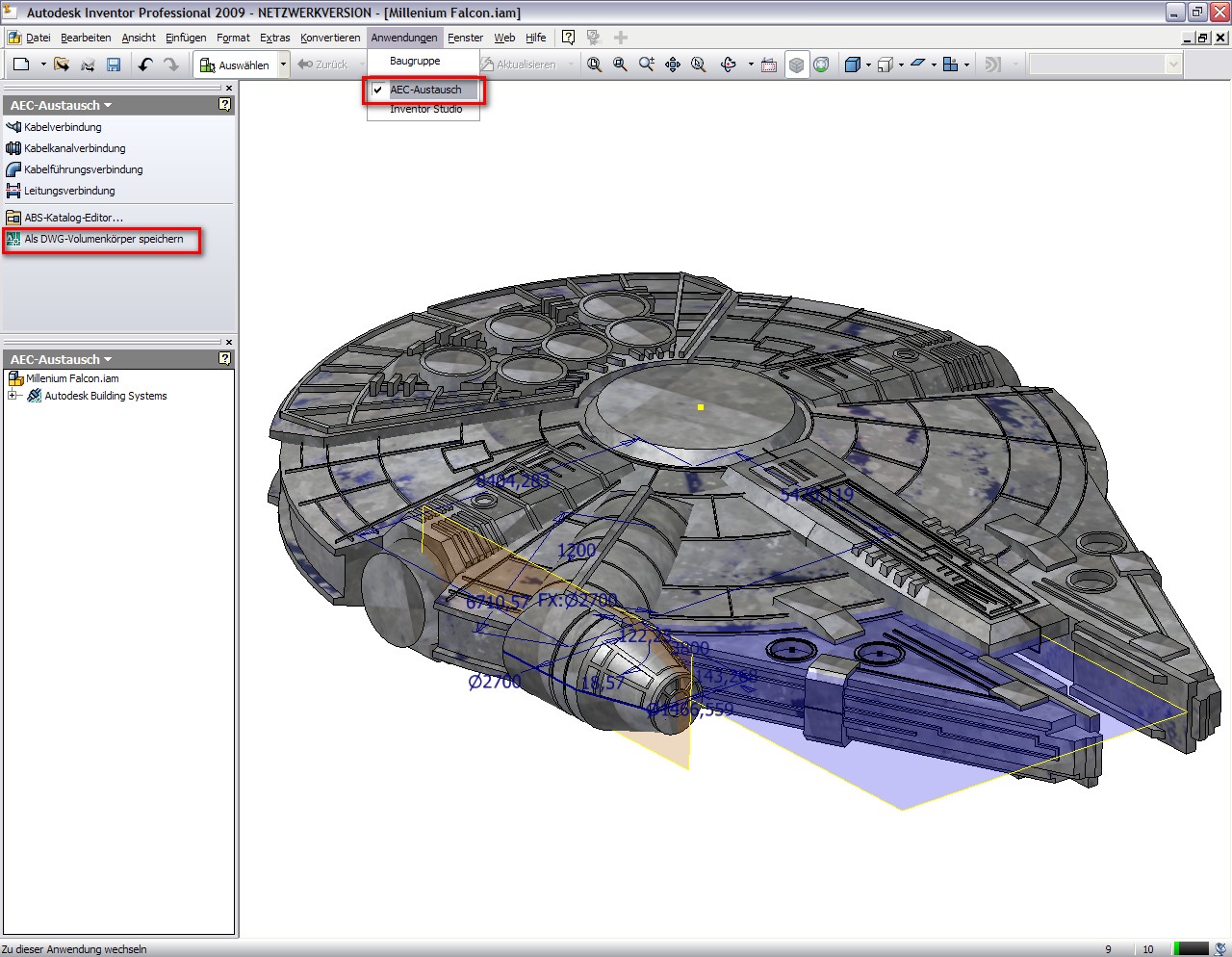
Task: Click Kabelverbindung connector tool
Action: (63, 127)
